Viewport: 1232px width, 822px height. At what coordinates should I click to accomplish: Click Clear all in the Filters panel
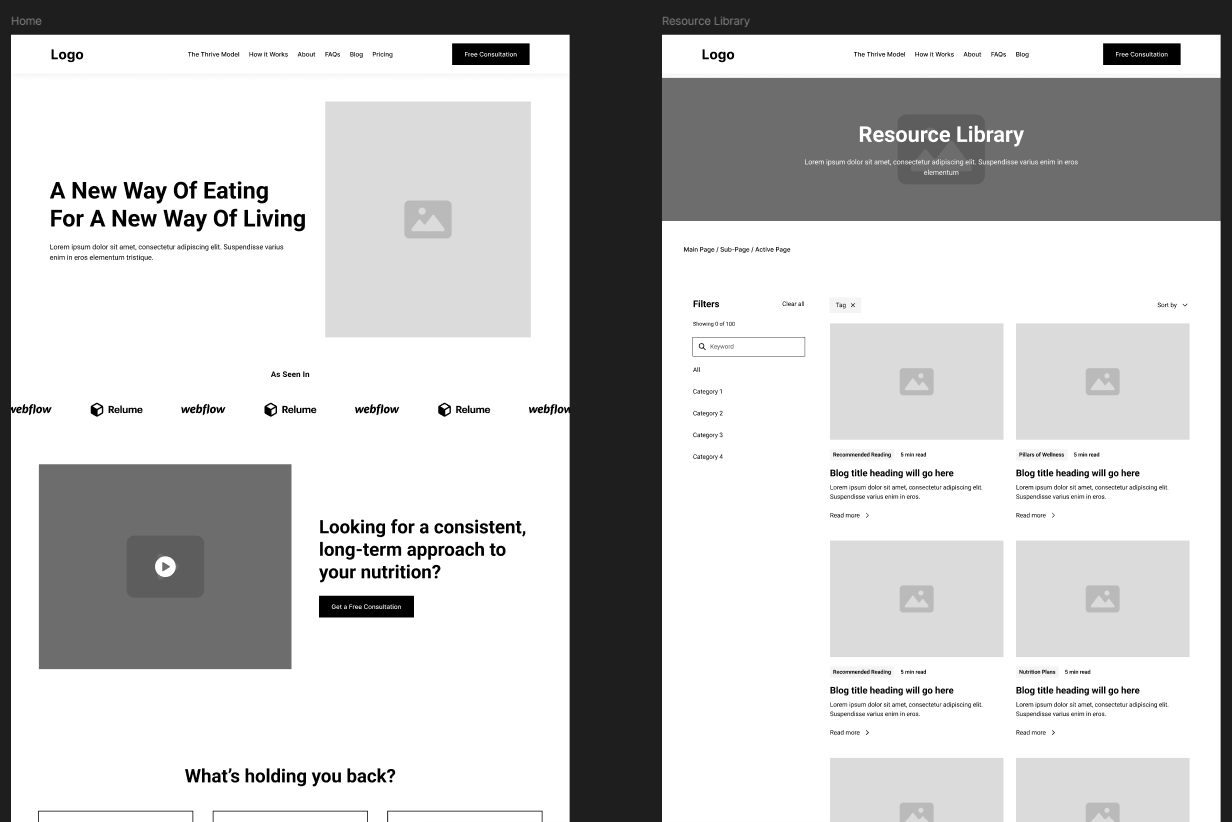793,304
